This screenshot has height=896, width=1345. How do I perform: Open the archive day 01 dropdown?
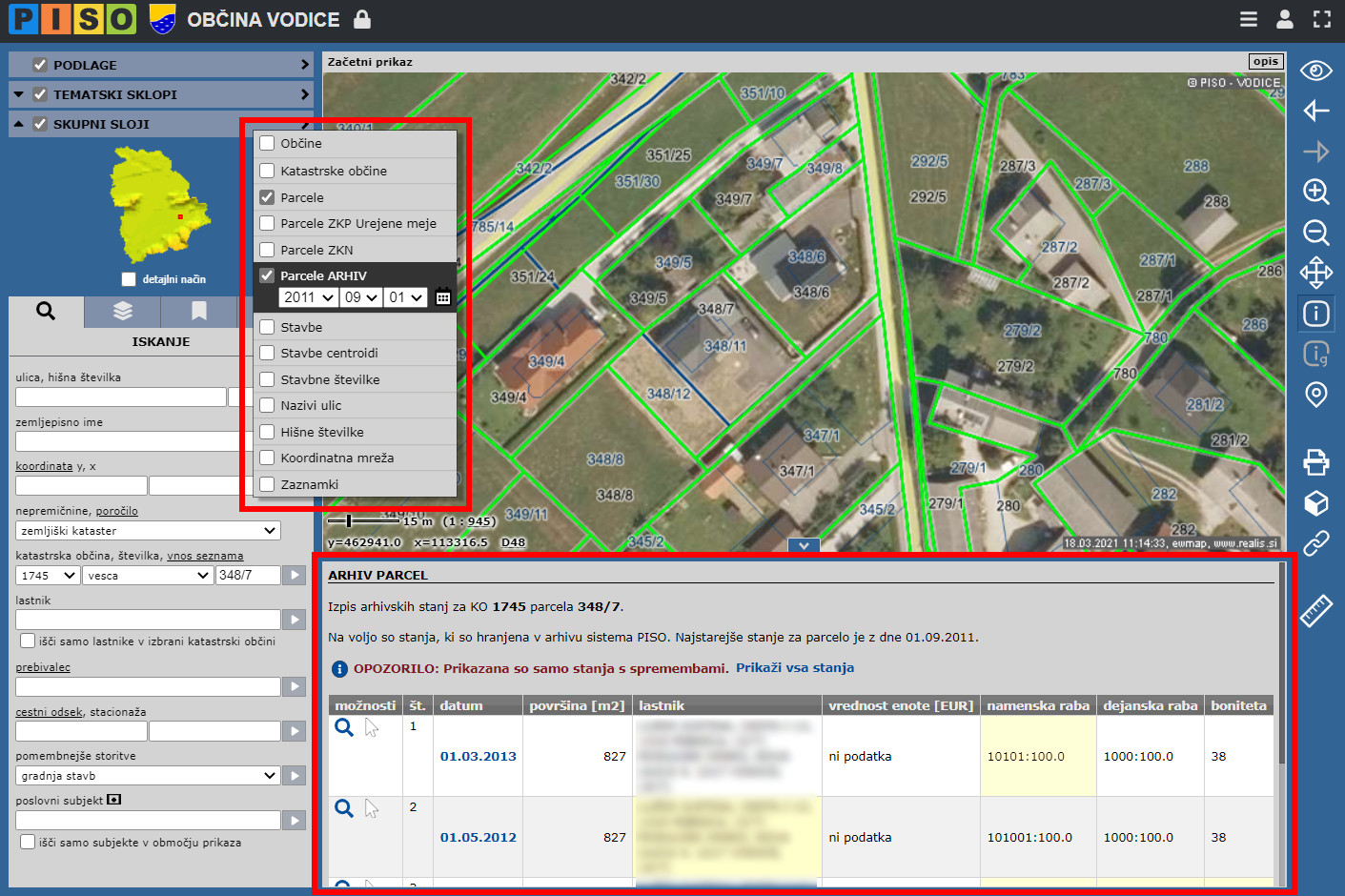tap(405, 297)
